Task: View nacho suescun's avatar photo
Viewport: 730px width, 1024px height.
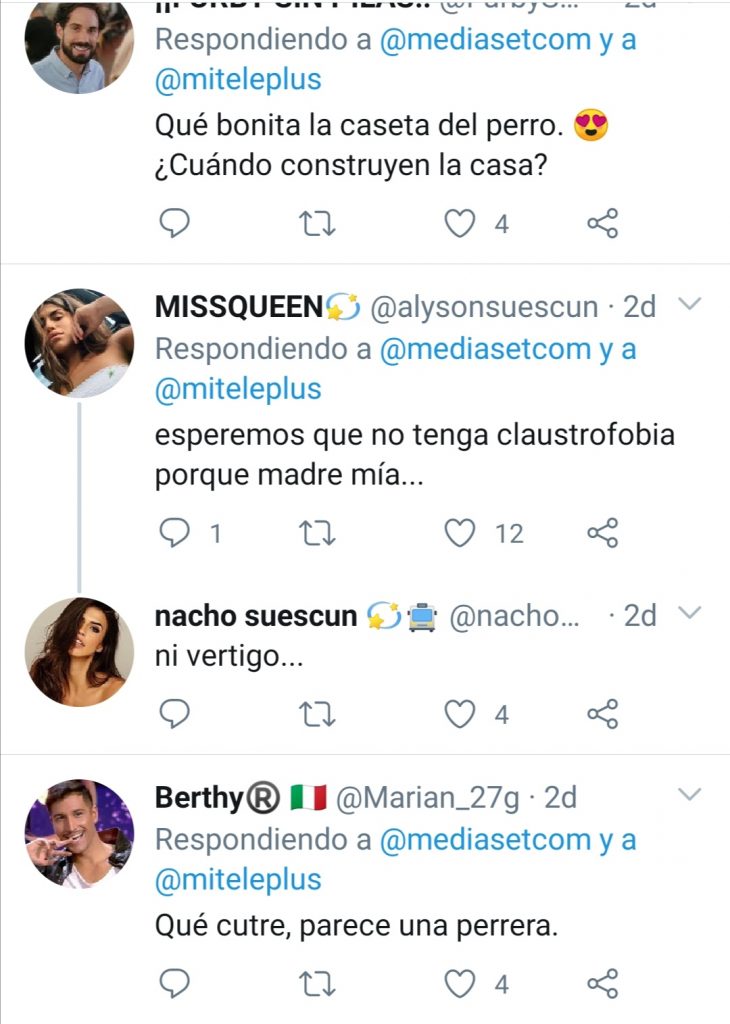Action: pyautogui.click(x=79, y=652)
